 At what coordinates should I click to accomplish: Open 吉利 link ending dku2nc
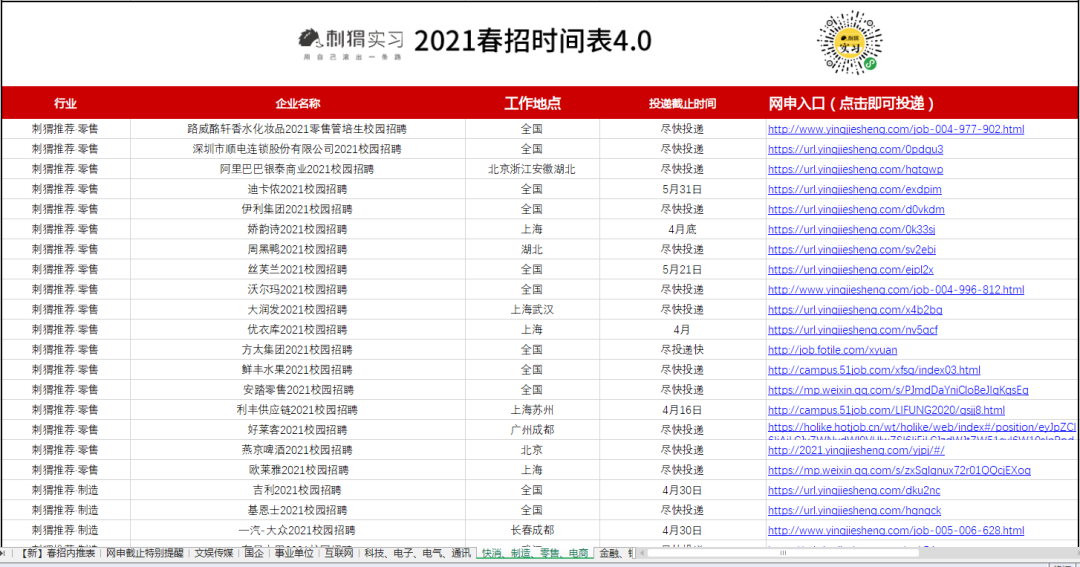click(x=853, y=490)
